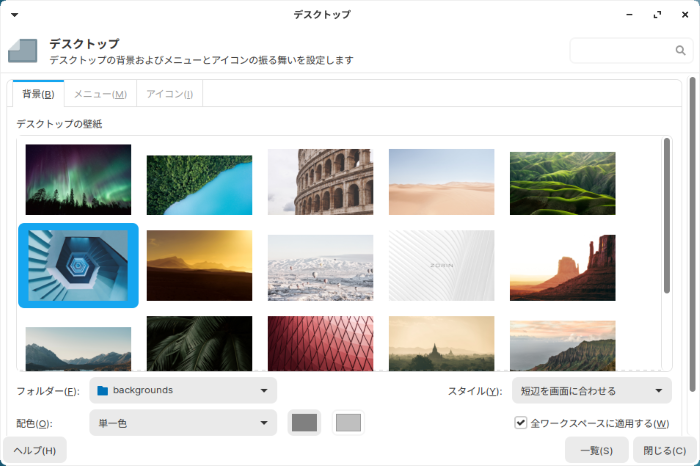Click the search input field
Image resolution: width=700 pixels, height=466 pixels.
tap(620, 51)
